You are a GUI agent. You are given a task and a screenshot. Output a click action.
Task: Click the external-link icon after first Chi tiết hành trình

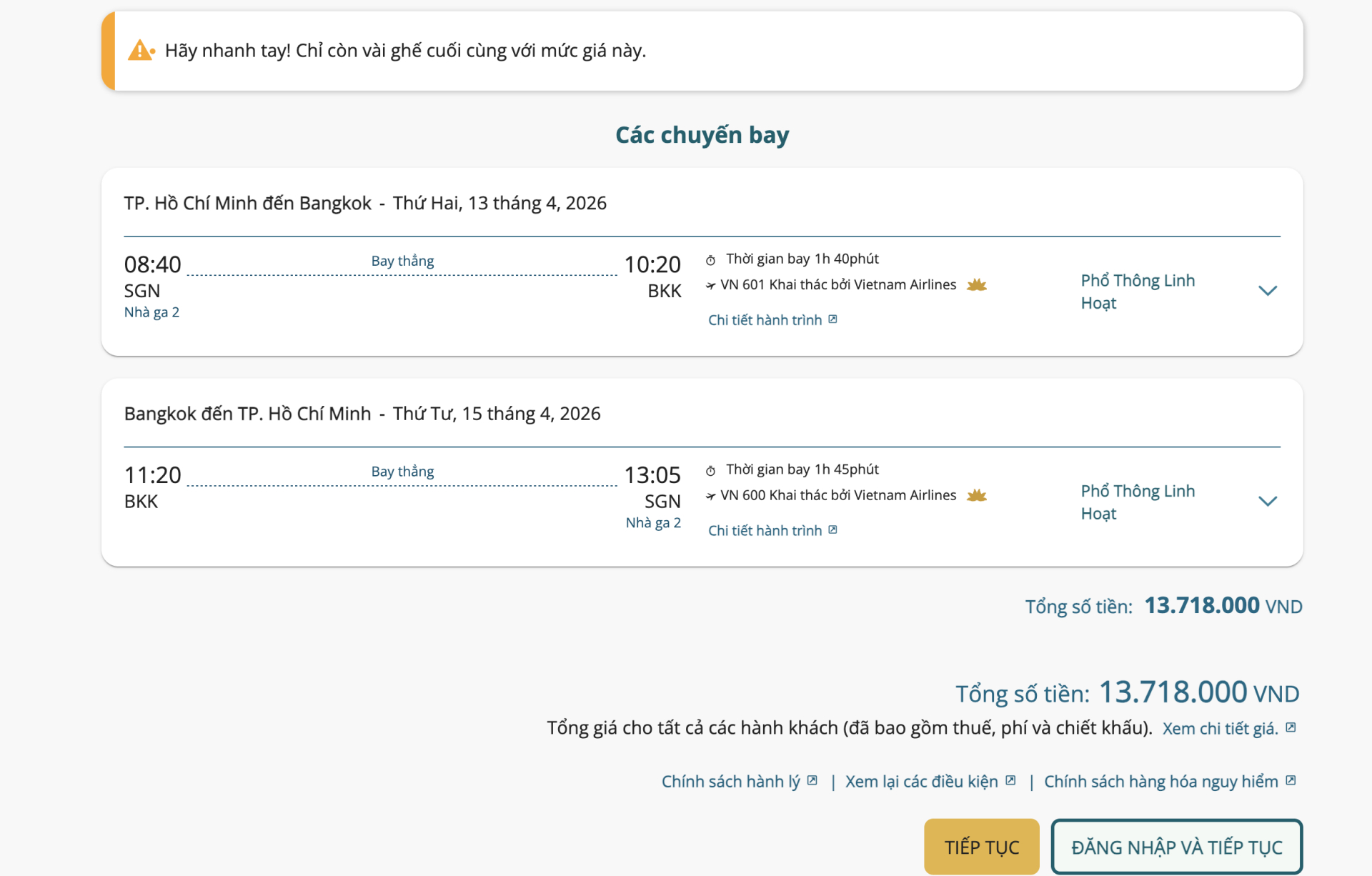point(832,319)
